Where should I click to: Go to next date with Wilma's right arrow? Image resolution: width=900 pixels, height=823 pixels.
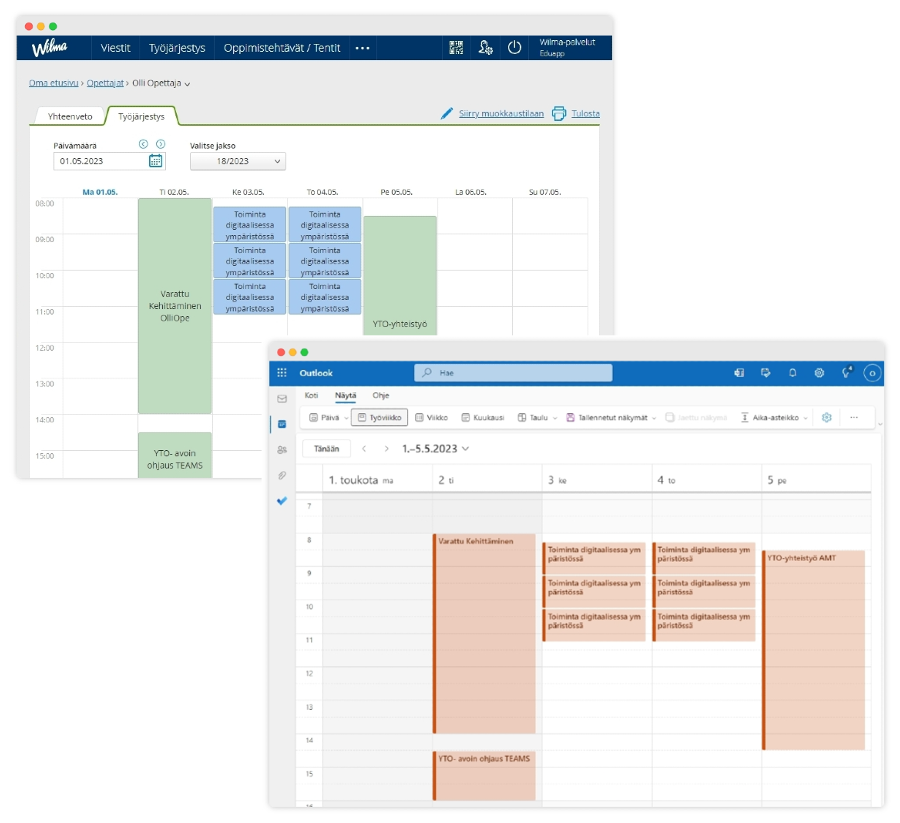click(x=161, y=144)
